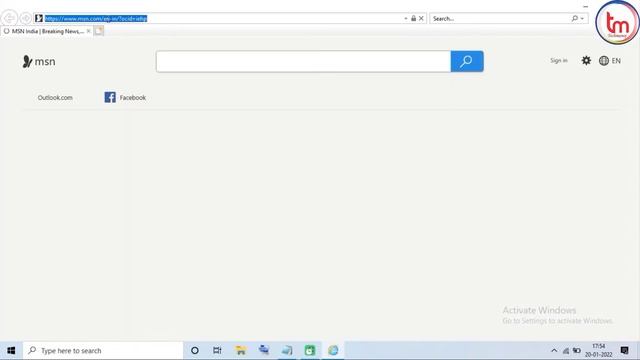The height and width of the screenshot is (360, 640).
Task: Click the blue MSN search button
Action: coord(467,61)
